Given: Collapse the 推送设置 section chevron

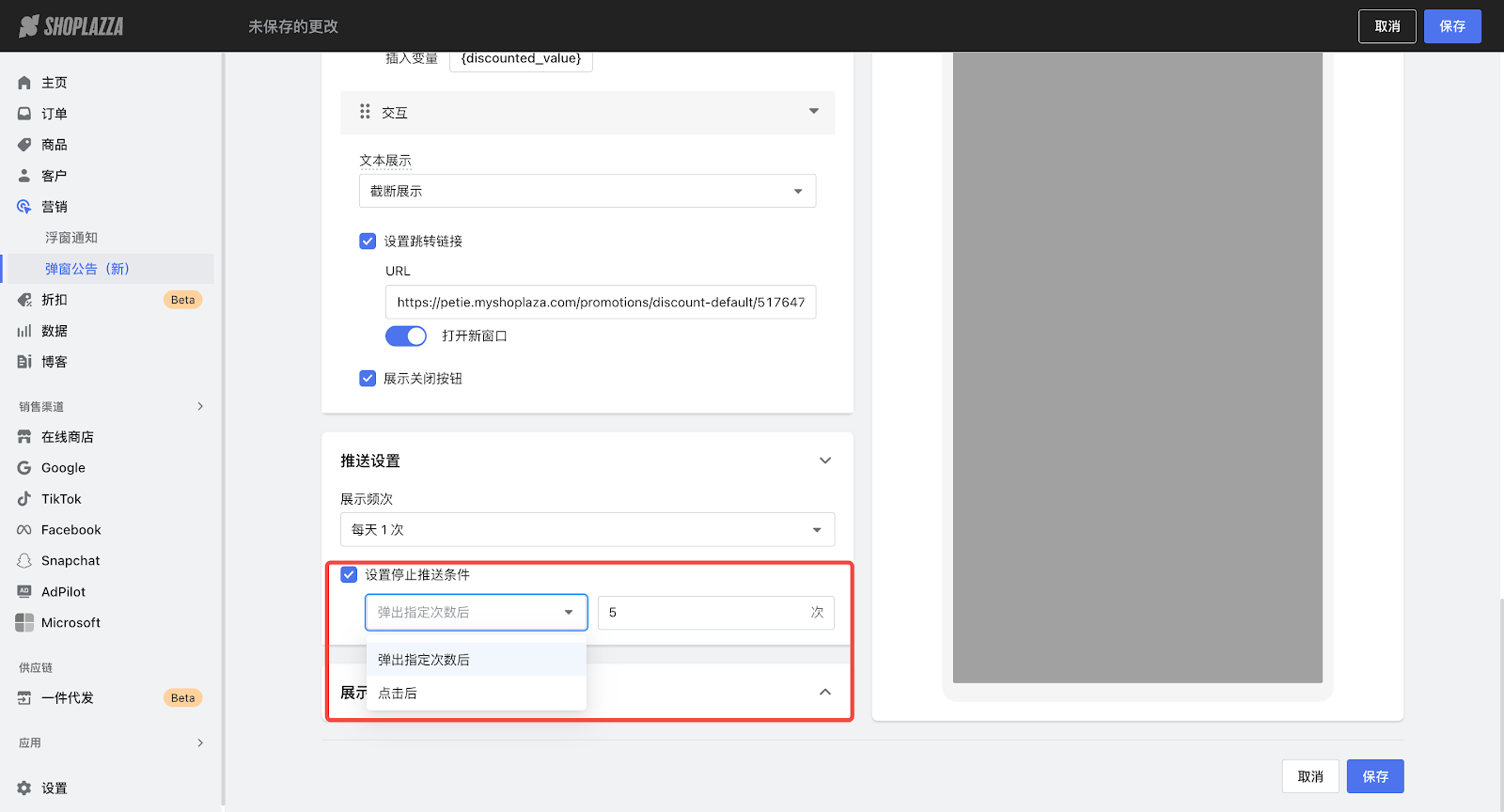Looking at the screenshot, I should tap(825, 461).
